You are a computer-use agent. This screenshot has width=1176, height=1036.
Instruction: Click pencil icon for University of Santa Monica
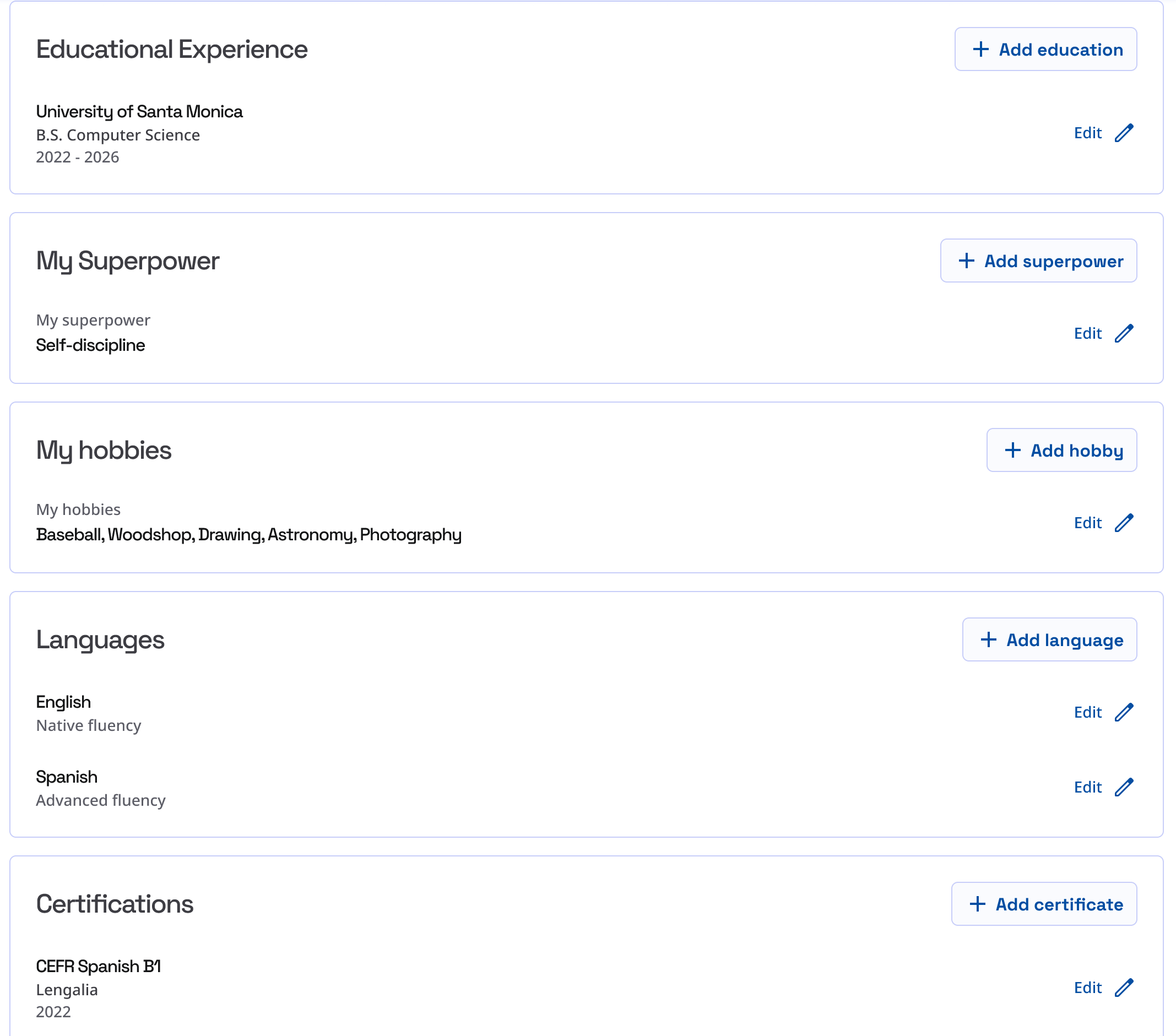click(x=1123, y=133)
